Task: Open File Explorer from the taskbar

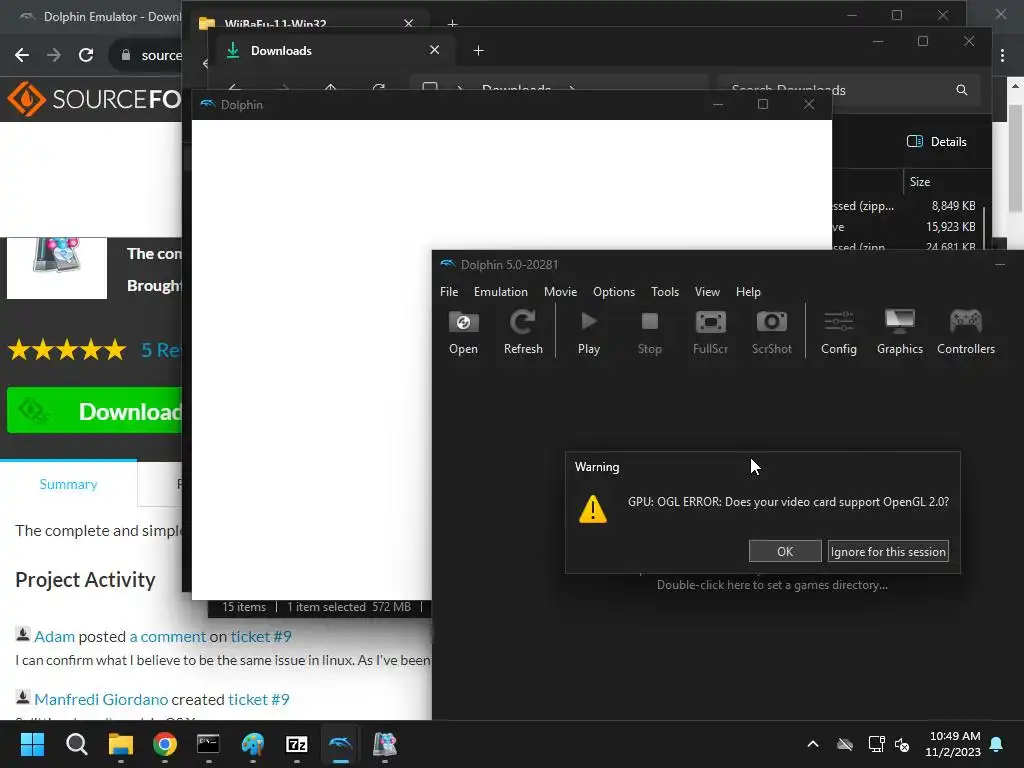Action: point(121,744)
